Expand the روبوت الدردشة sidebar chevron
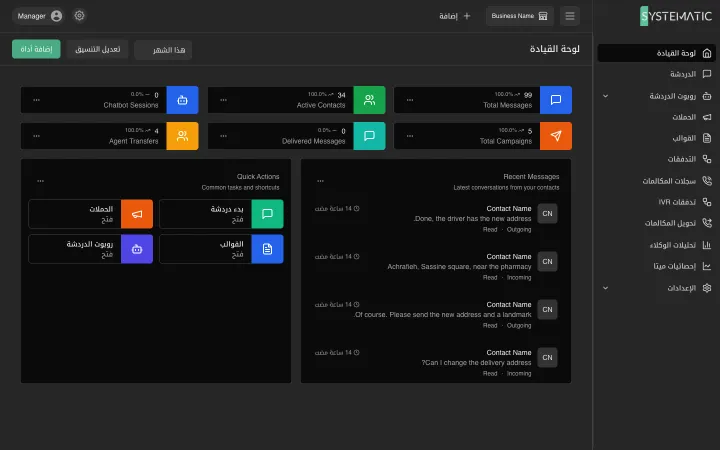The width and height of the screenshot is (720, 450). point(605,96)
